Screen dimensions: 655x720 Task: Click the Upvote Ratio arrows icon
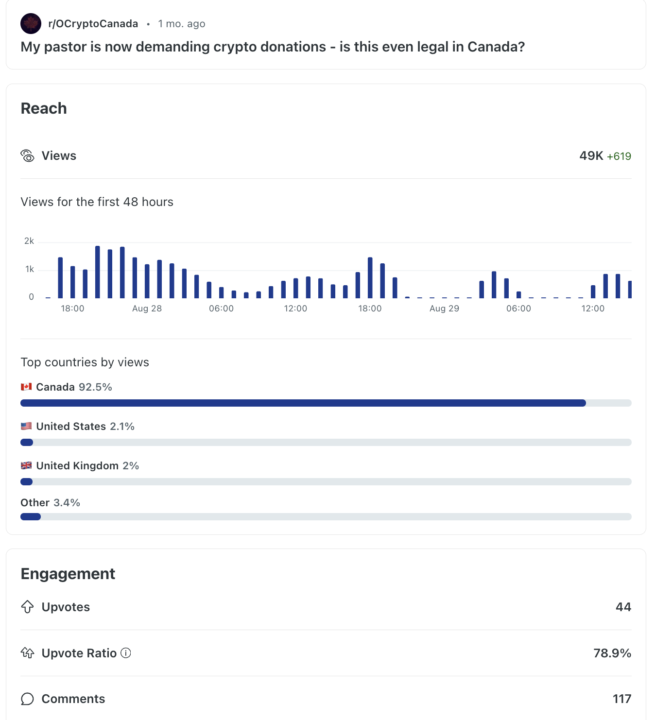pos(28,653)
